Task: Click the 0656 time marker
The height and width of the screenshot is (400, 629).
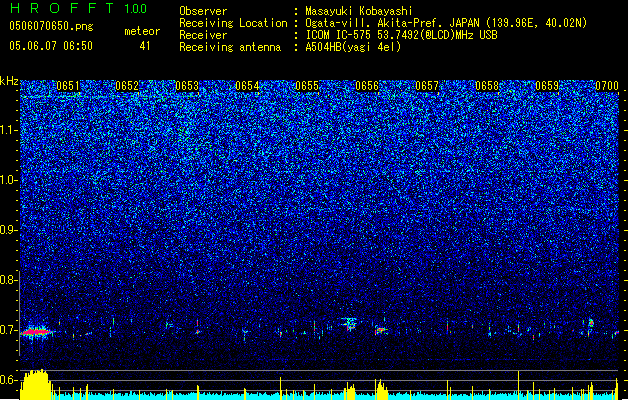Action: click(x=367, y=86)
